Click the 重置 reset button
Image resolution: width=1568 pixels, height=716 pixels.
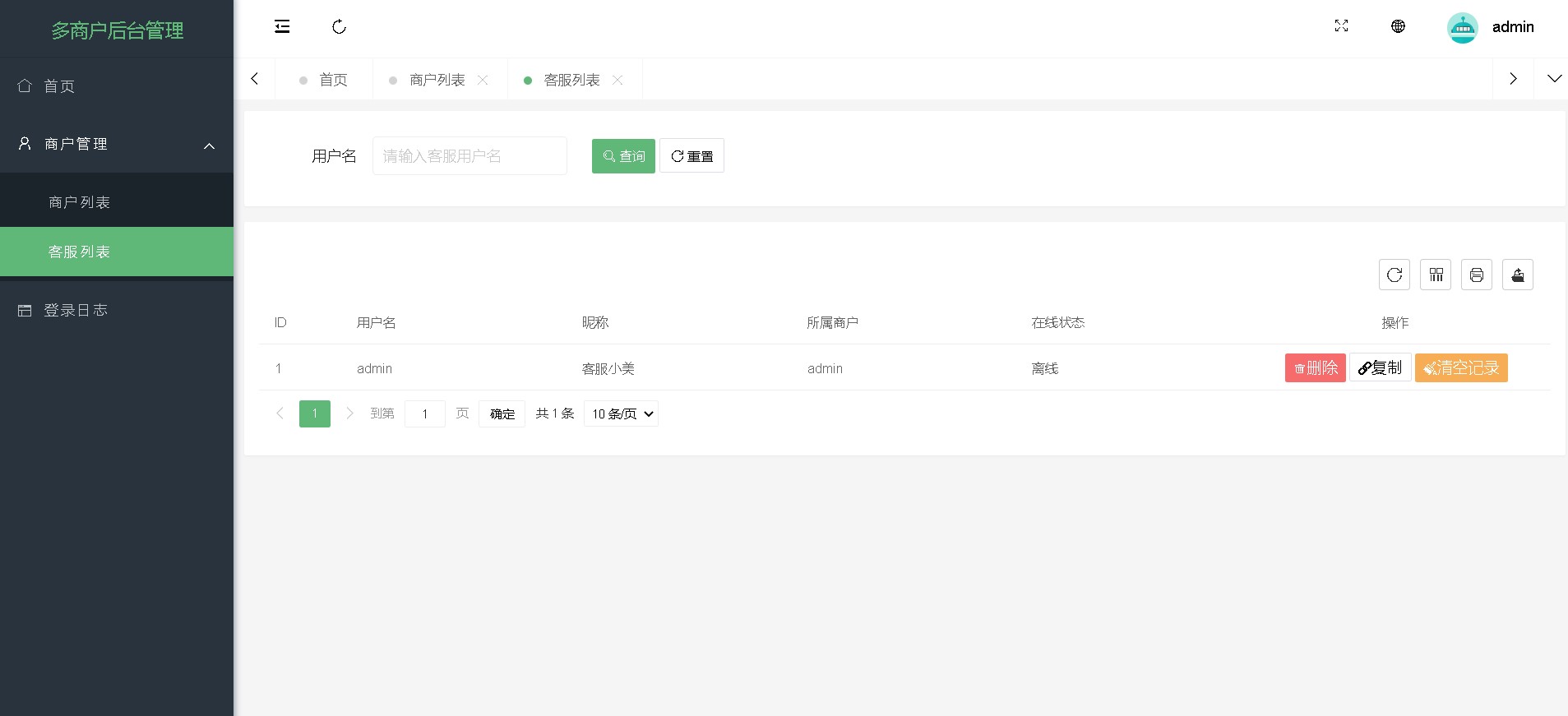[691, 156]
